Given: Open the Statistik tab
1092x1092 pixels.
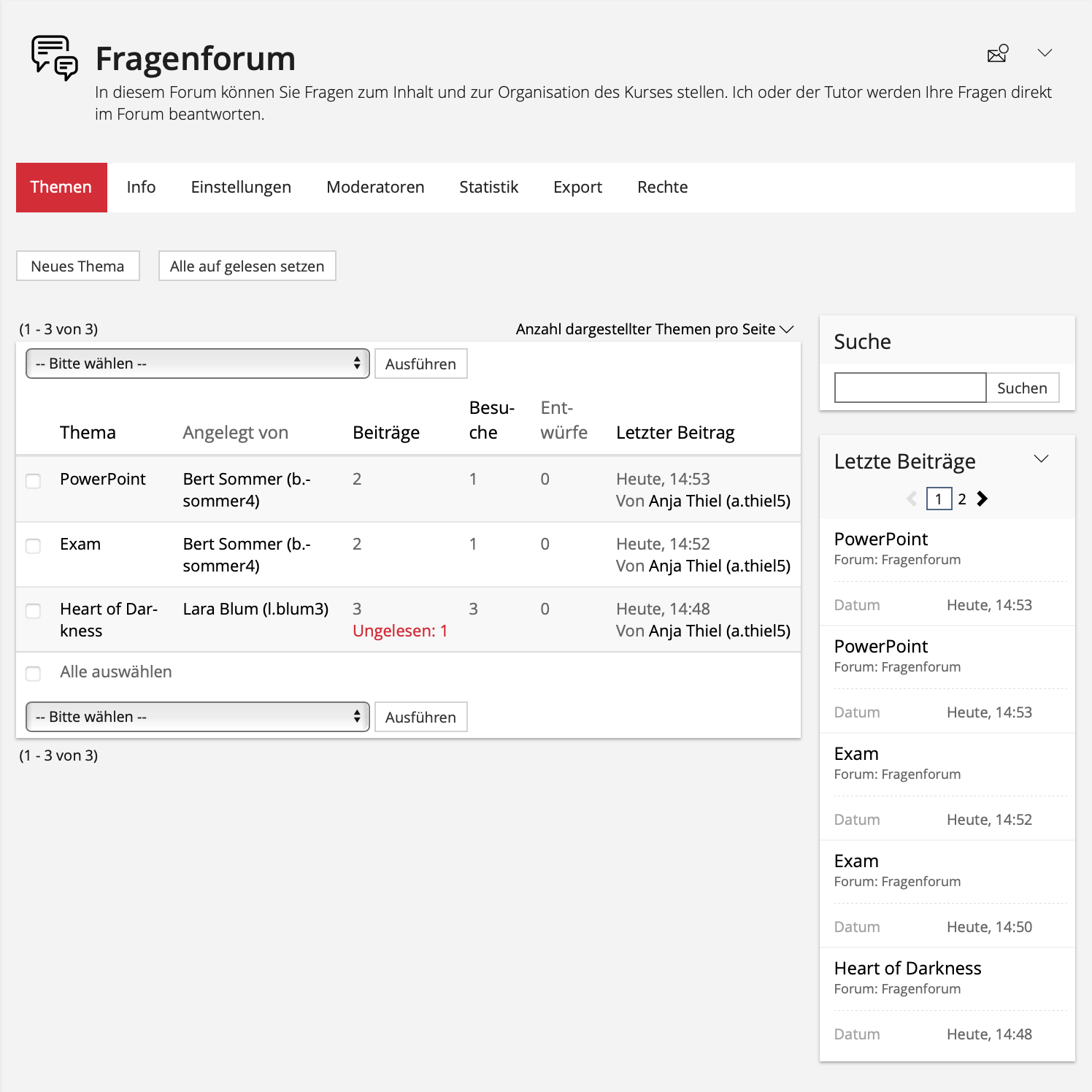Looking at the screenshot, I should tap(488, 188).
